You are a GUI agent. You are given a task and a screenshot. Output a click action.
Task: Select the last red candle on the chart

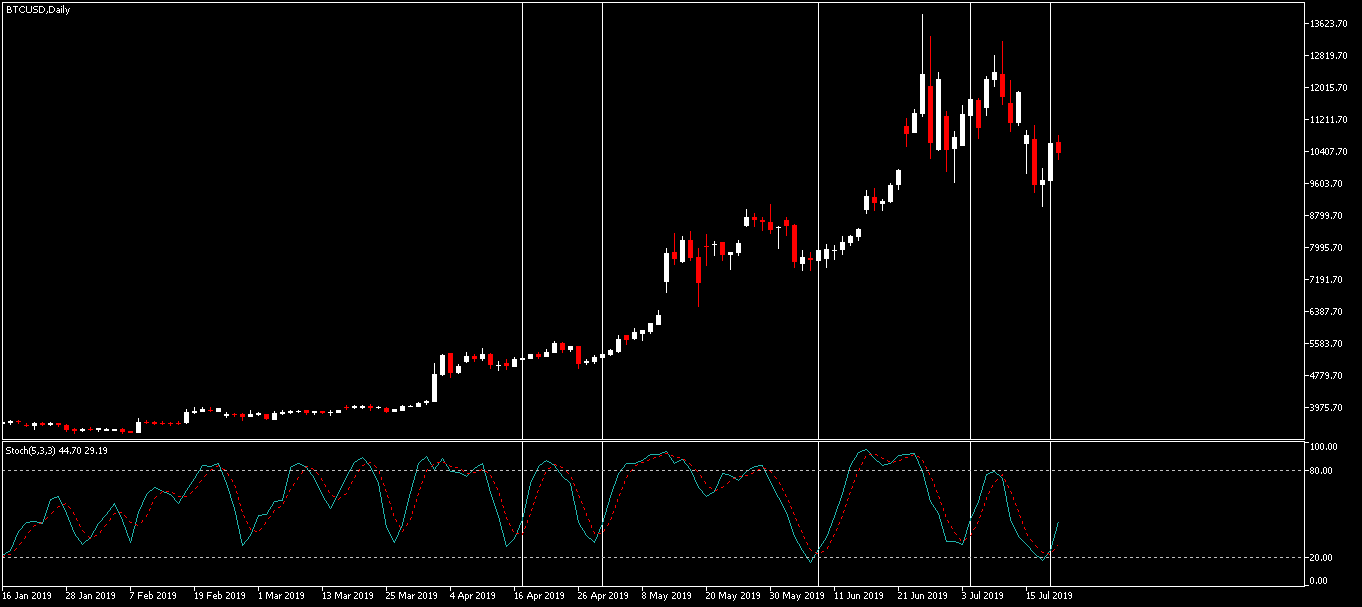click(x=1058, y=148)
